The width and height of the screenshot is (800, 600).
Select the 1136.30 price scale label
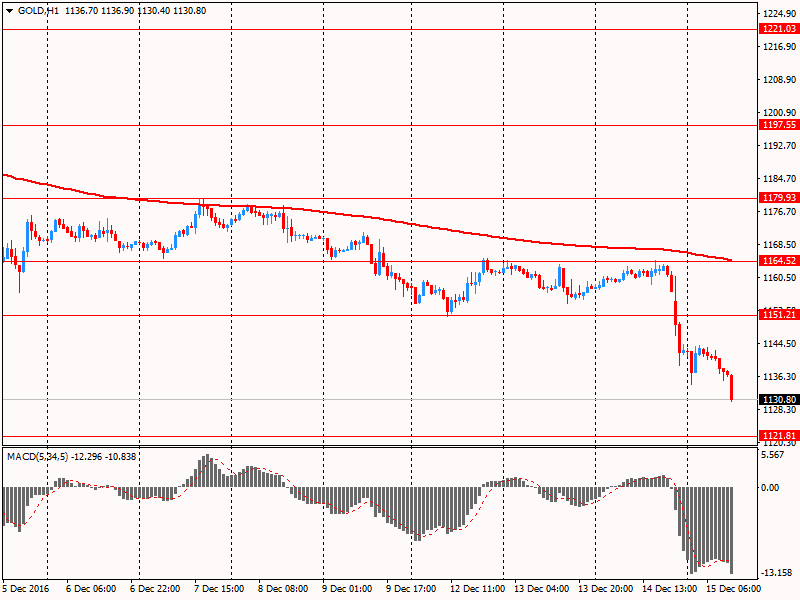tap(779, 377)
